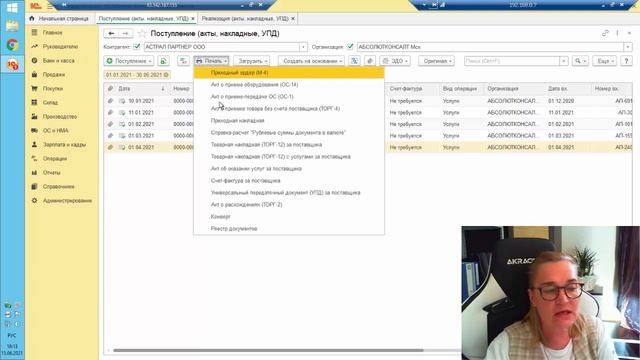
Task: Open the Банк и касса section
Action: coord(58,60)
